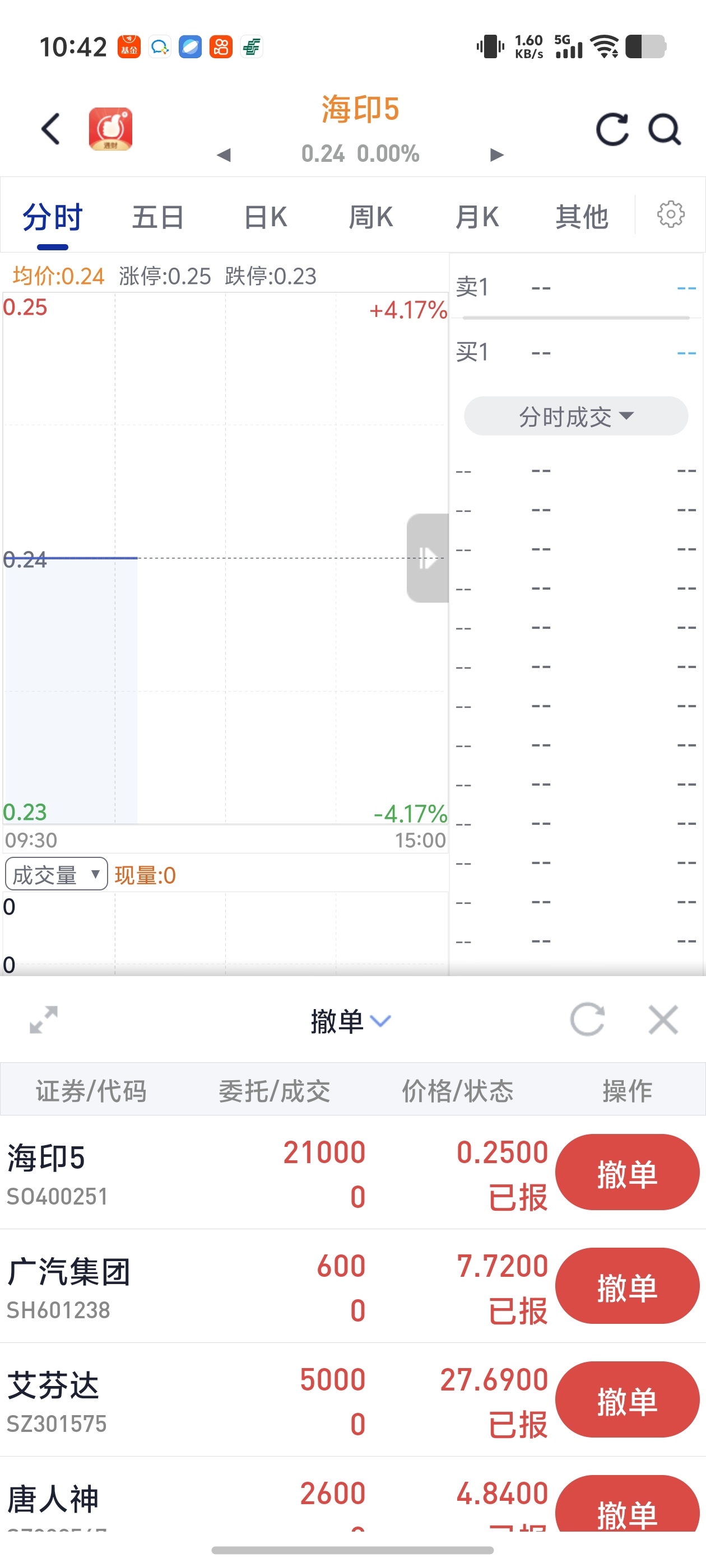Viewport: 706px width, 1568px height.
Task: Refresh the 撤单 order list
Action: tap(587, 1020)
